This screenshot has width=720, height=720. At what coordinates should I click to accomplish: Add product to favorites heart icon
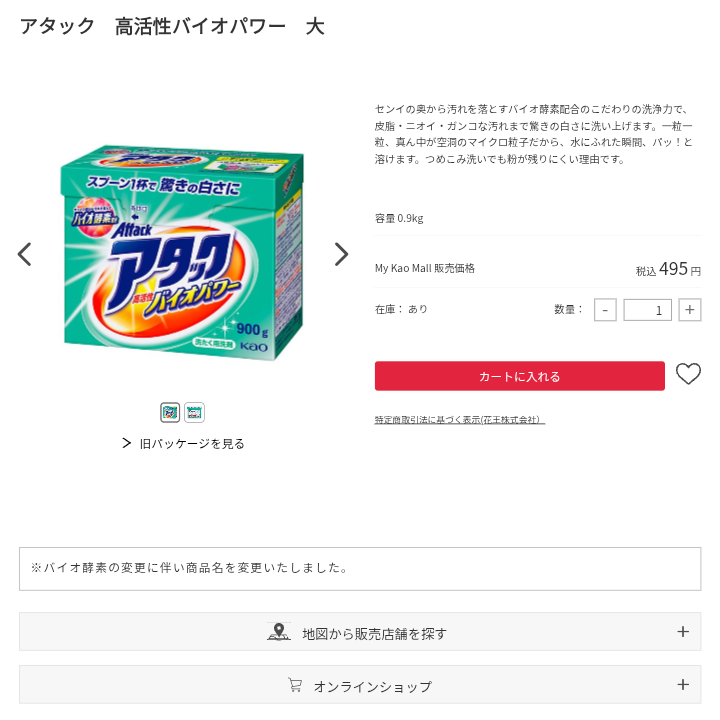click(x=688, y=374)
